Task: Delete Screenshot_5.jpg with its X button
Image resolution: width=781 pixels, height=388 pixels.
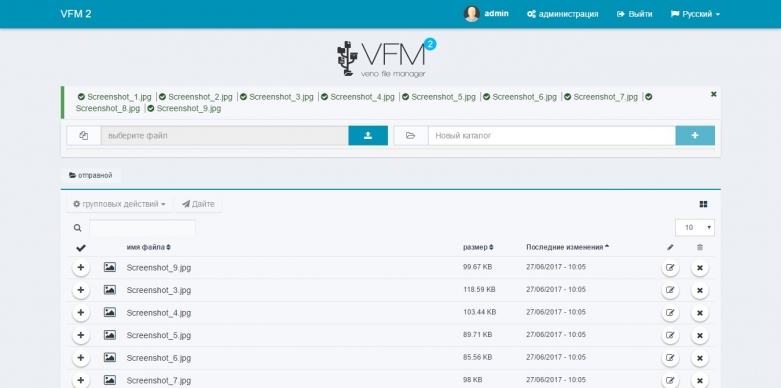Action: (x=700, y=335)
